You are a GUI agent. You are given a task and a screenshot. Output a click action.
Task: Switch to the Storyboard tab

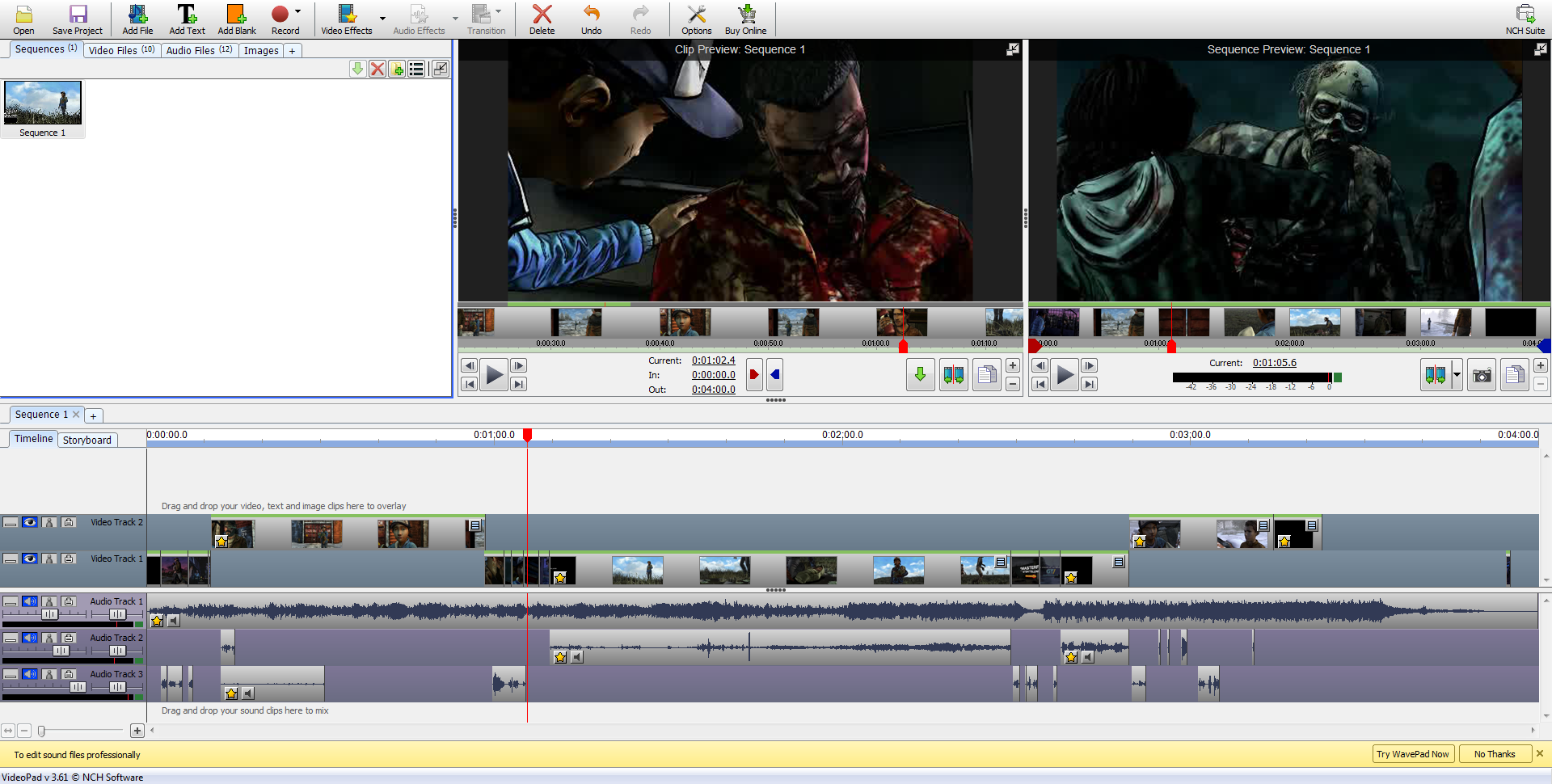click(x=87, y=440)
